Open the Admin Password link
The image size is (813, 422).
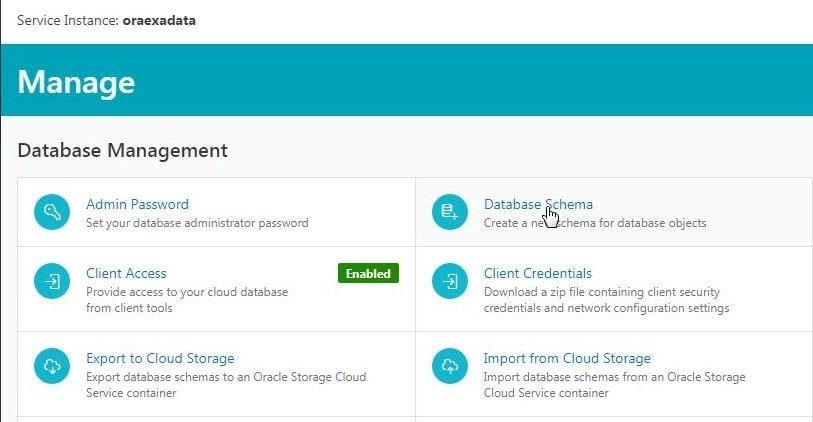[137, 204]
